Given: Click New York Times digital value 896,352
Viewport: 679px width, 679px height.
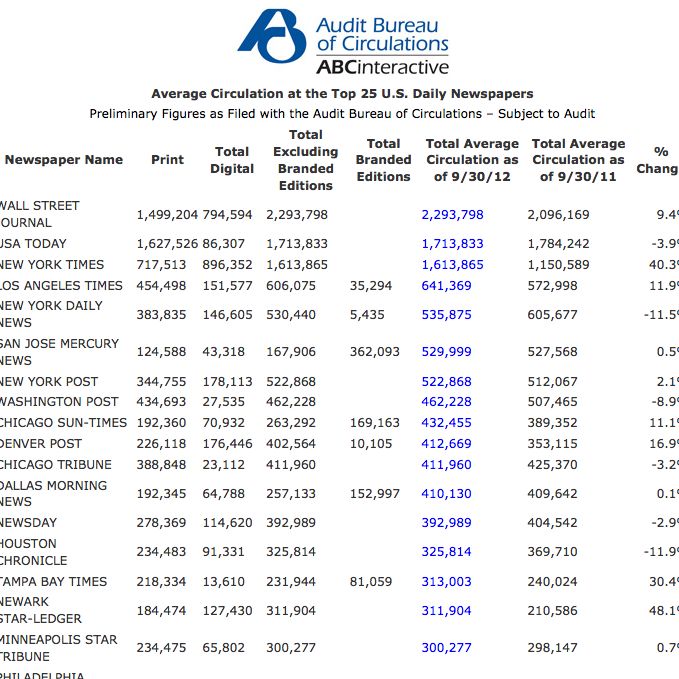Looking at the screenshot, I should 227,264.
